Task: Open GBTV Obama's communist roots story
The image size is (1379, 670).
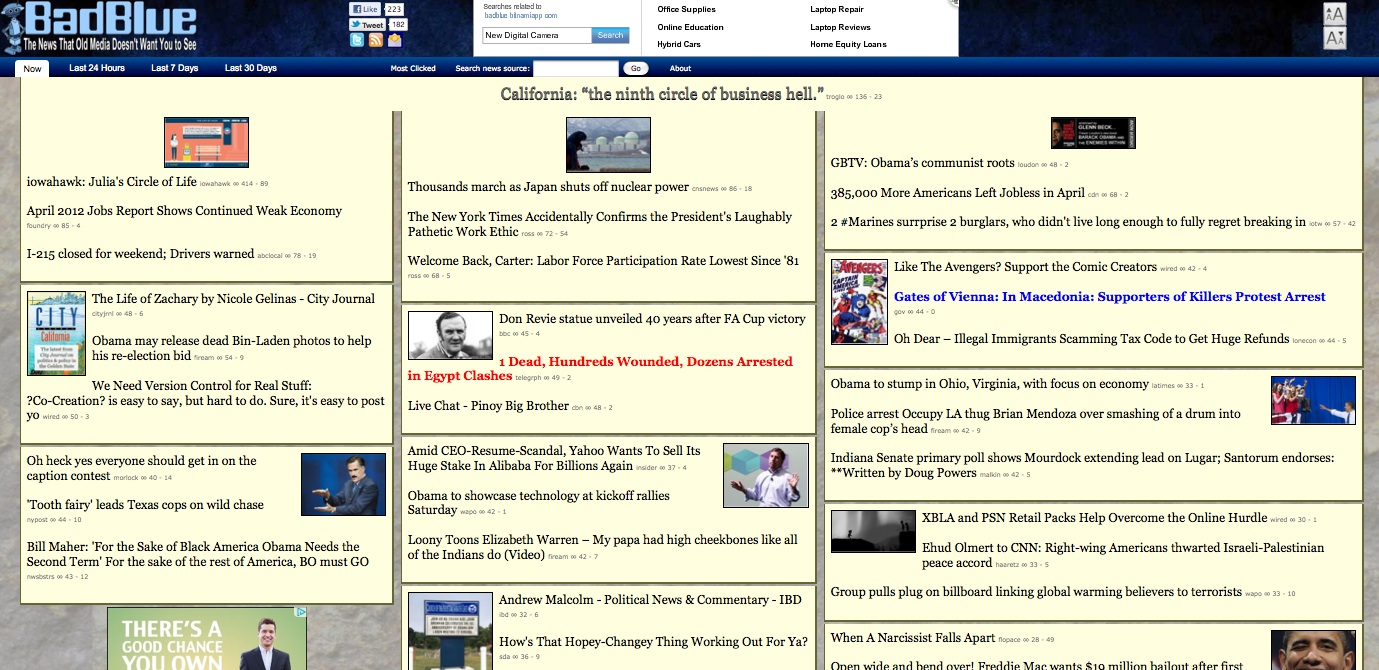Action: point(923,163)
